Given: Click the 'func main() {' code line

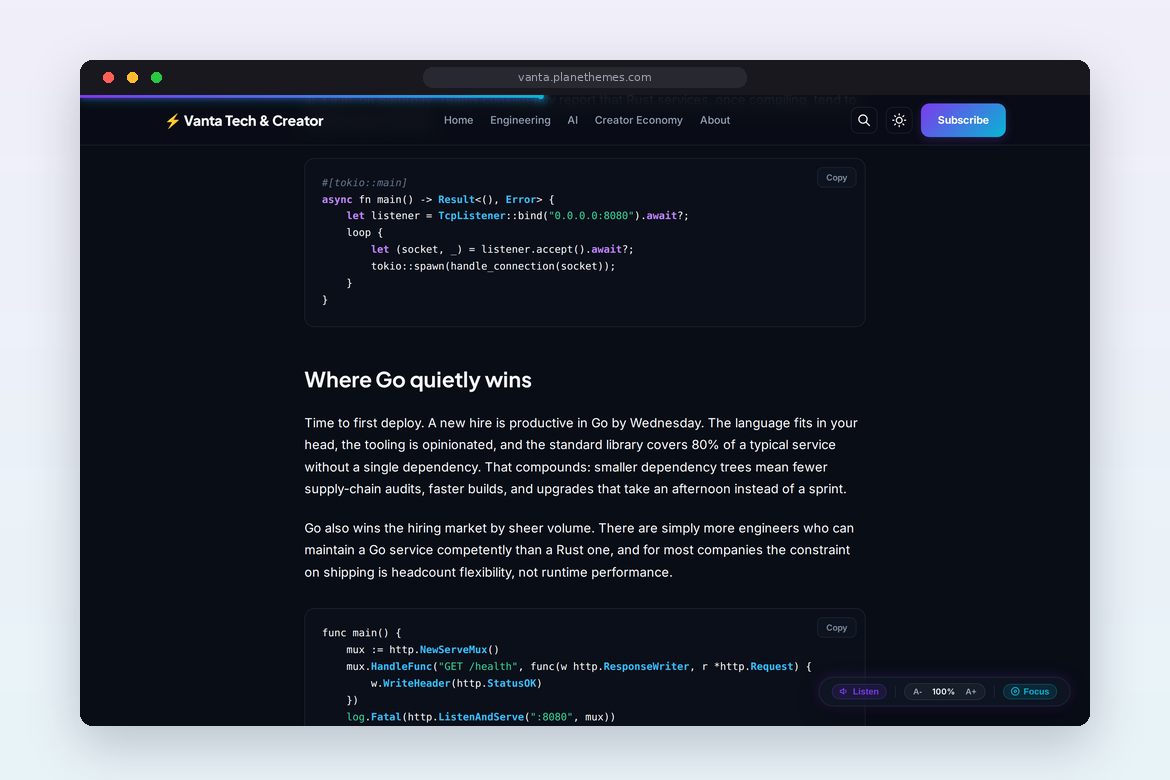Looking at the screenshot, I should 361,632.
